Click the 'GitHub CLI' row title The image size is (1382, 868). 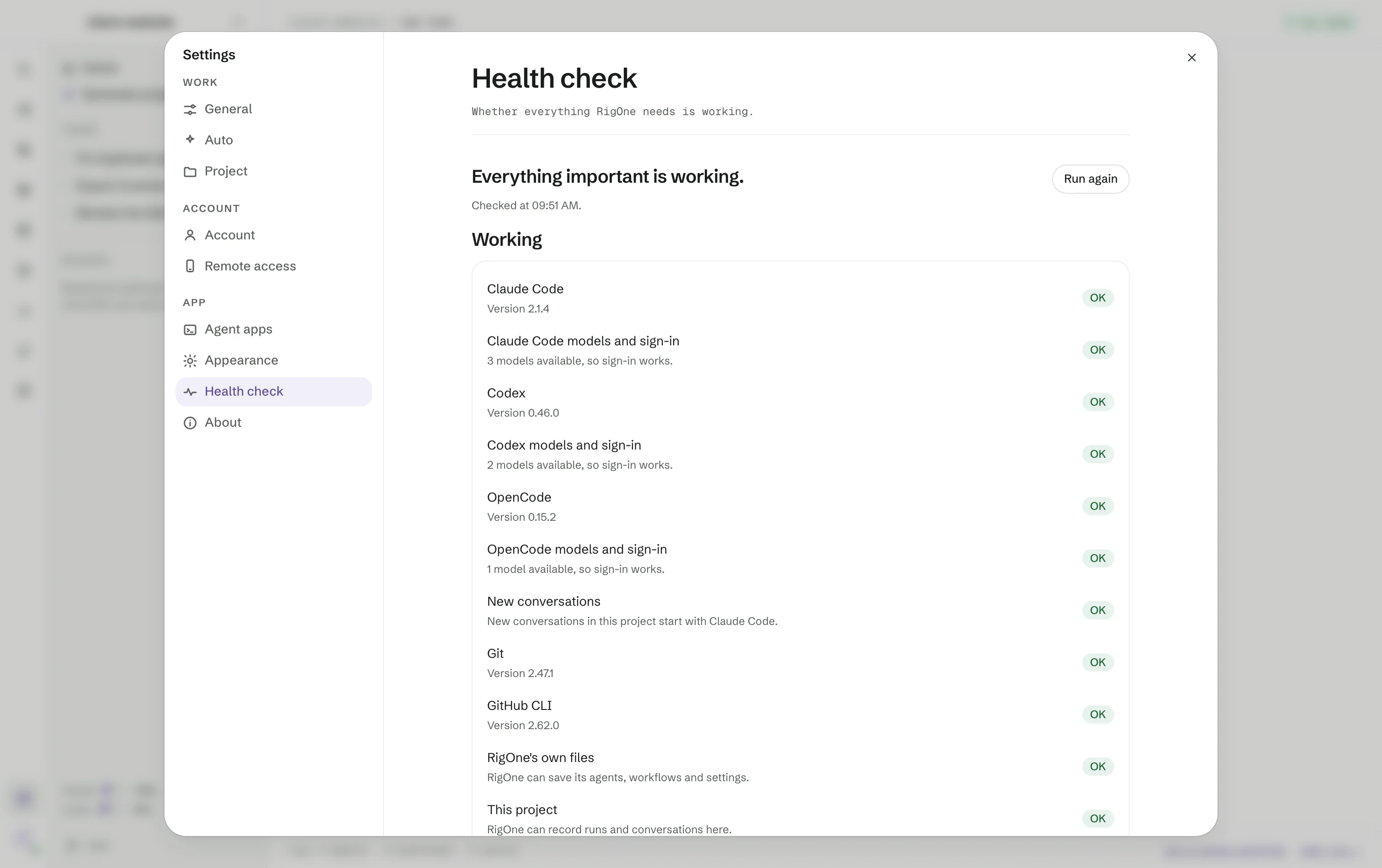tap(519, 706)
